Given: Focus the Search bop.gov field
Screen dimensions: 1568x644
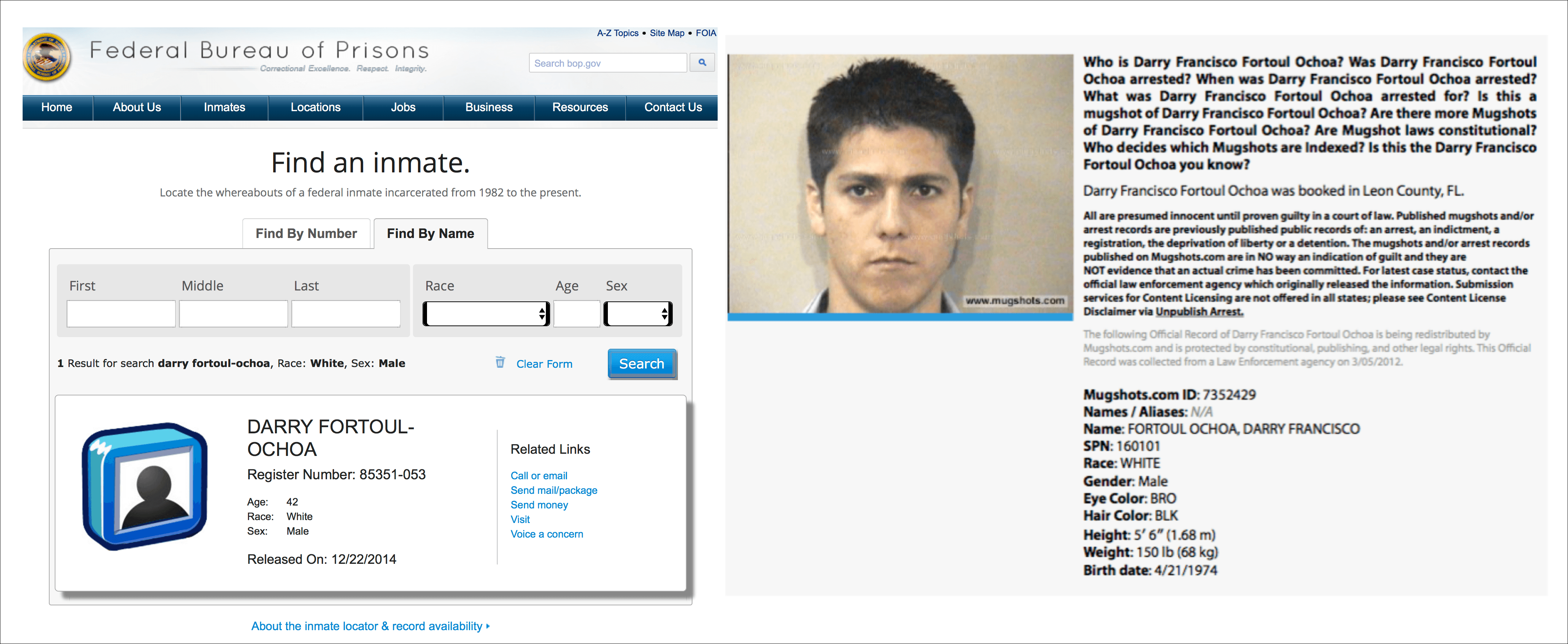Looking at the screenshot, I should [608, 63].
